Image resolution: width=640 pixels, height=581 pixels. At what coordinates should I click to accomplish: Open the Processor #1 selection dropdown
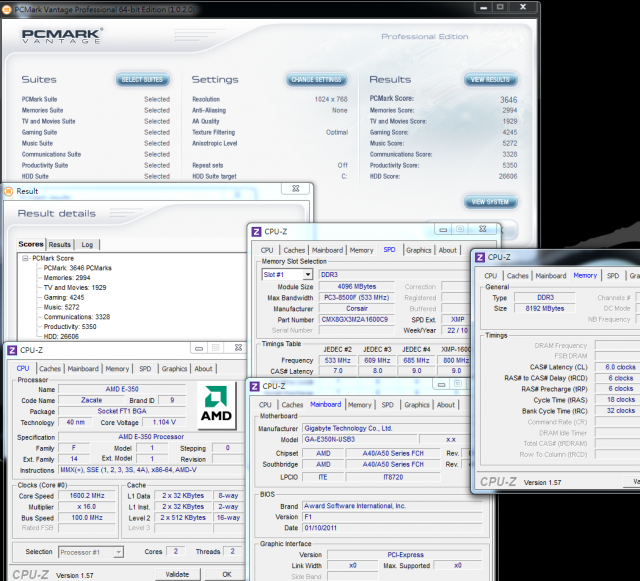[x=118, y=552]
